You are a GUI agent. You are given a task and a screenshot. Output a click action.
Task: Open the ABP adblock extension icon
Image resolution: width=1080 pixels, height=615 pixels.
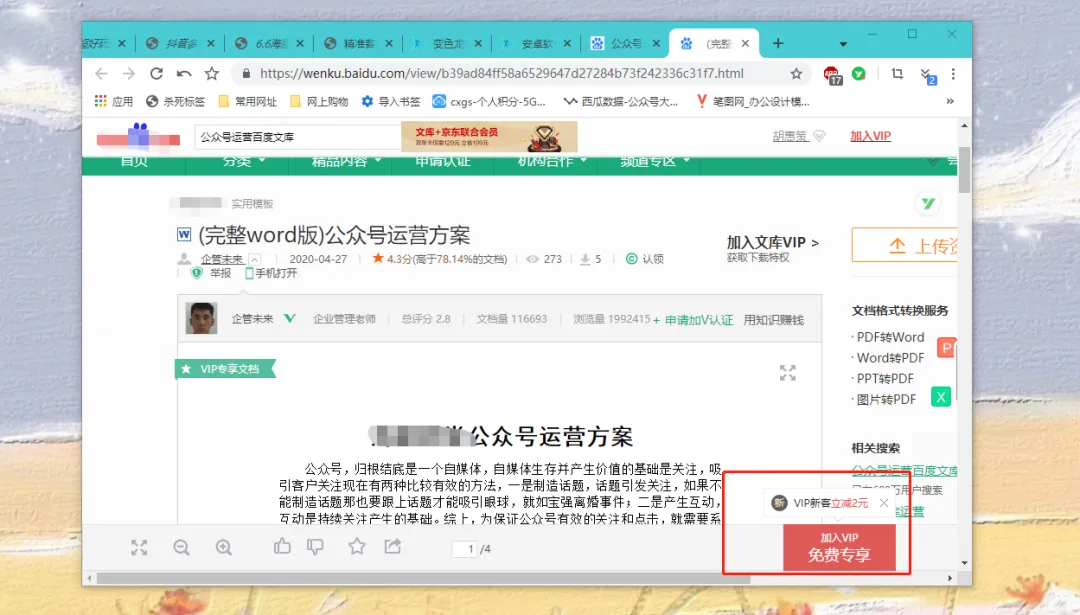pyautogui.click(x=832, y=74)
